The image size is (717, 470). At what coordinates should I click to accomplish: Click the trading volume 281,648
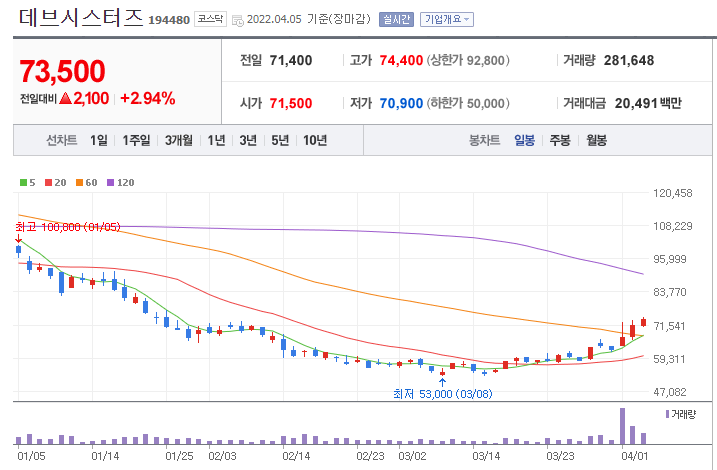(629, 60)
